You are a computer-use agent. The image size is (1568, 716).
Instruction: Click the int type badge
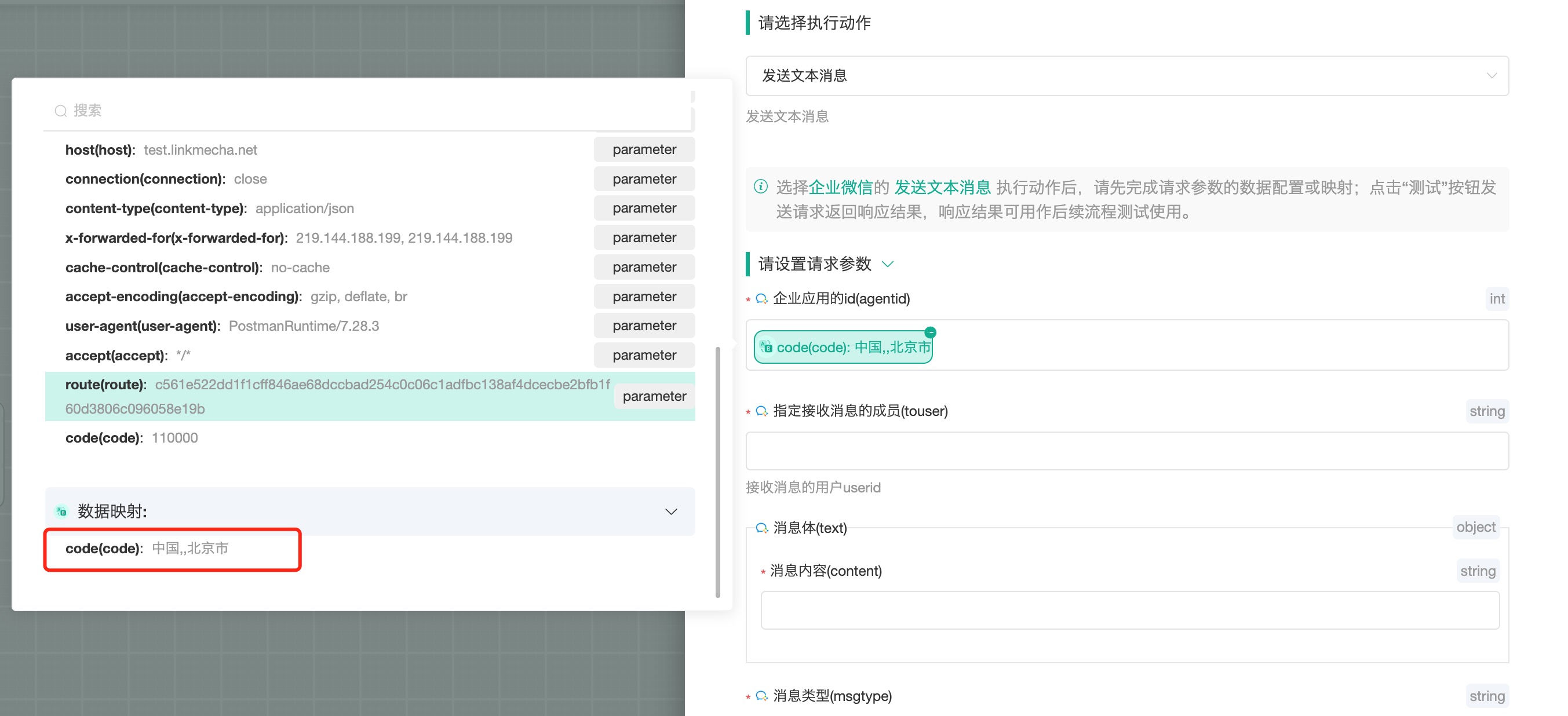(x=1497, y=299)
